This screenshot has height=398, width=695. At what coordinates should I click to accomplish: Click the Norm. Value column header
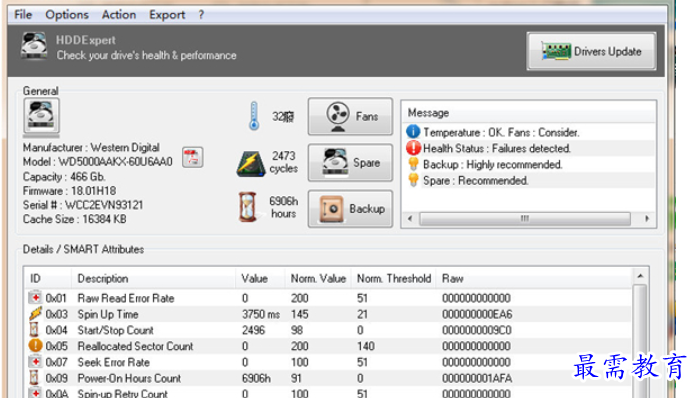pyautogui.click(x=318, y=278)
